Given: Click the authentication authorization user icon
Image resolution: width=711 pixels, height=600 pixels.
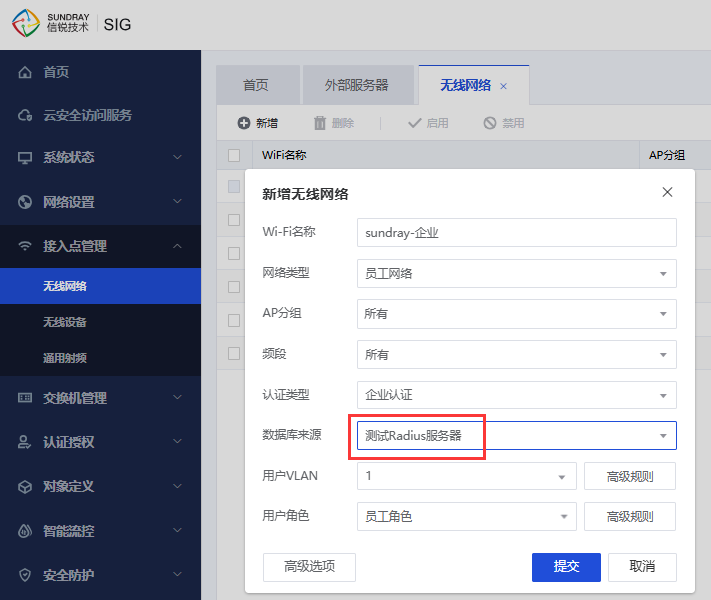Looking at the screenshot, I should click(24, 442).
